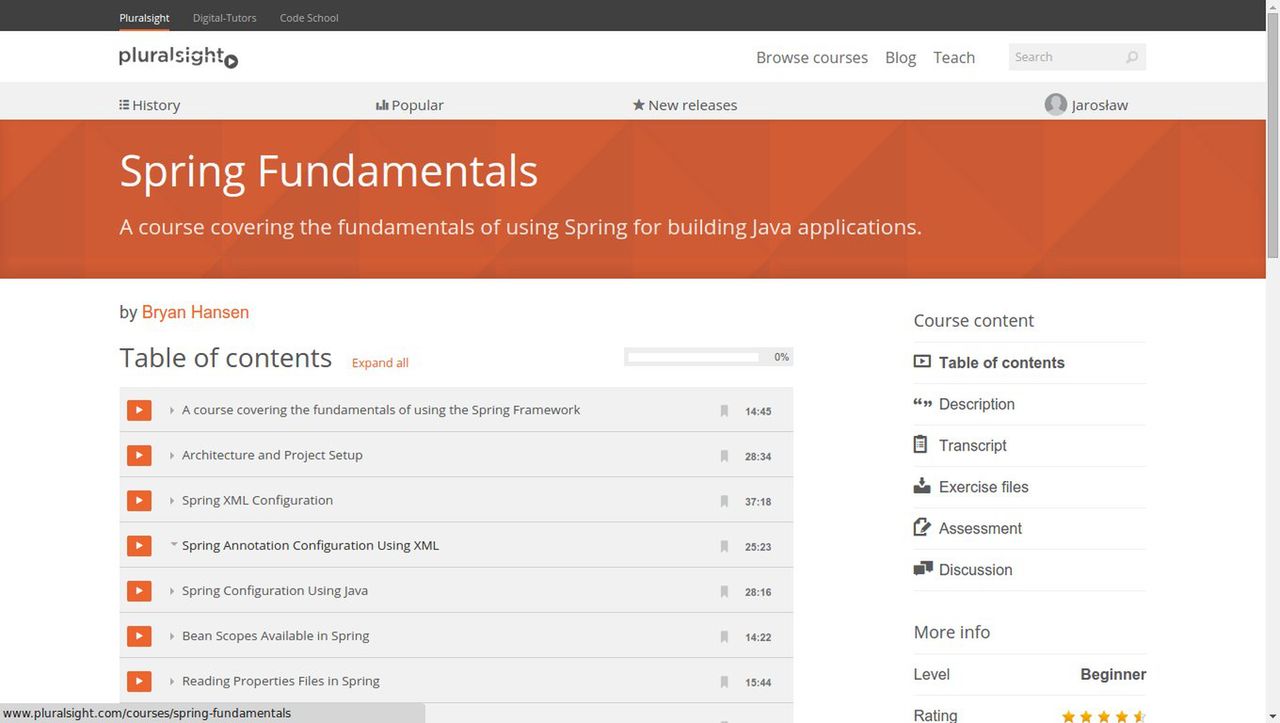The height and width of the screenshot is (723, 1280).
Task: Click in the Search input field
Action: click(x=1066, y=57)
